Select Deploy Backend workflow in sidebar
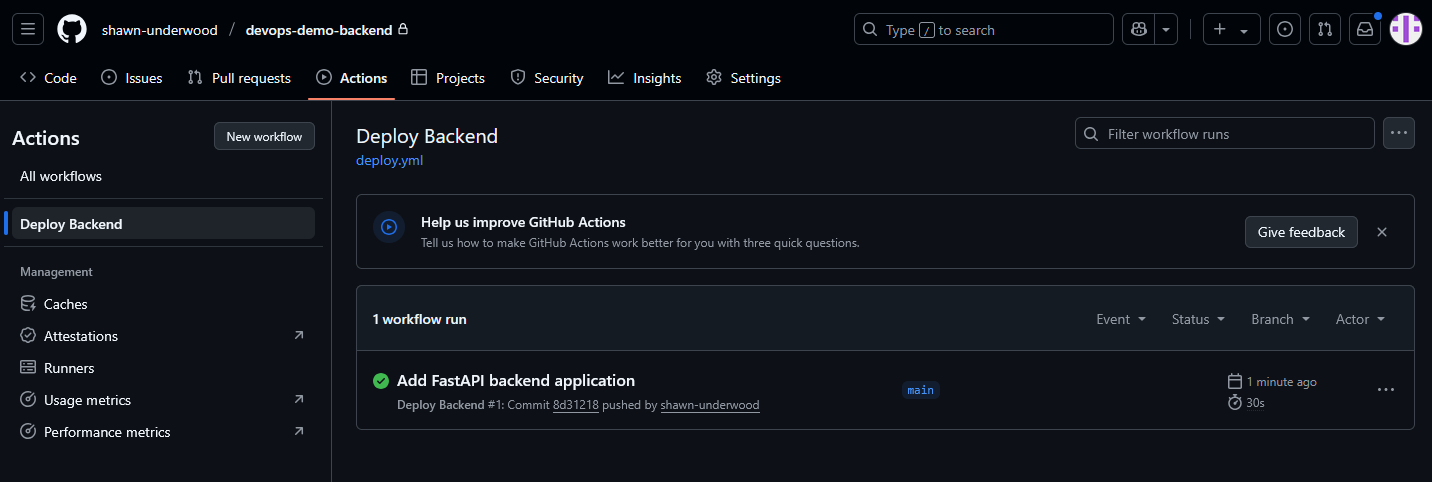 click(x=163, y=224)
